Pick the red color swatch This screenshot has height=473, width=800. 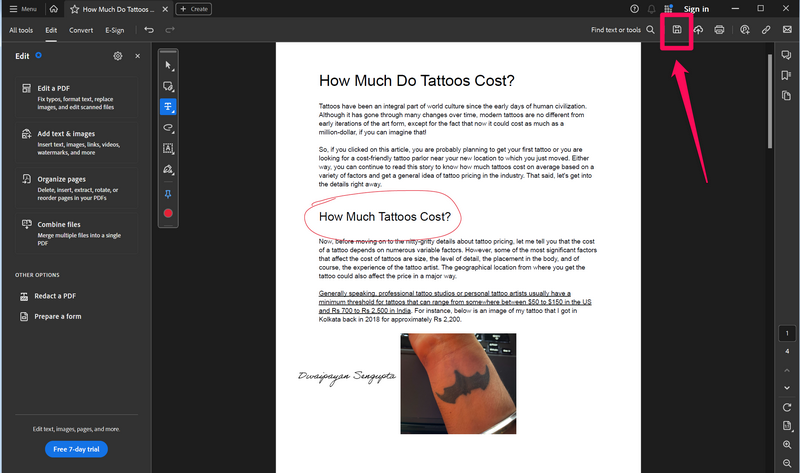tap(168, 213)
